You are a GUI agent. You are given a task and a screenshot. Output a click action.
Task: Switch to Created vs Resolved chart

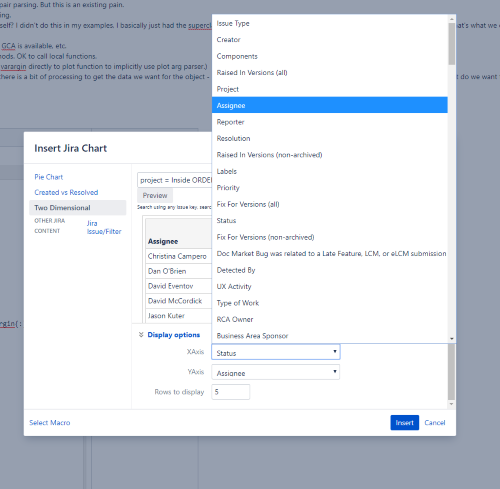click(x=66, y=192)
